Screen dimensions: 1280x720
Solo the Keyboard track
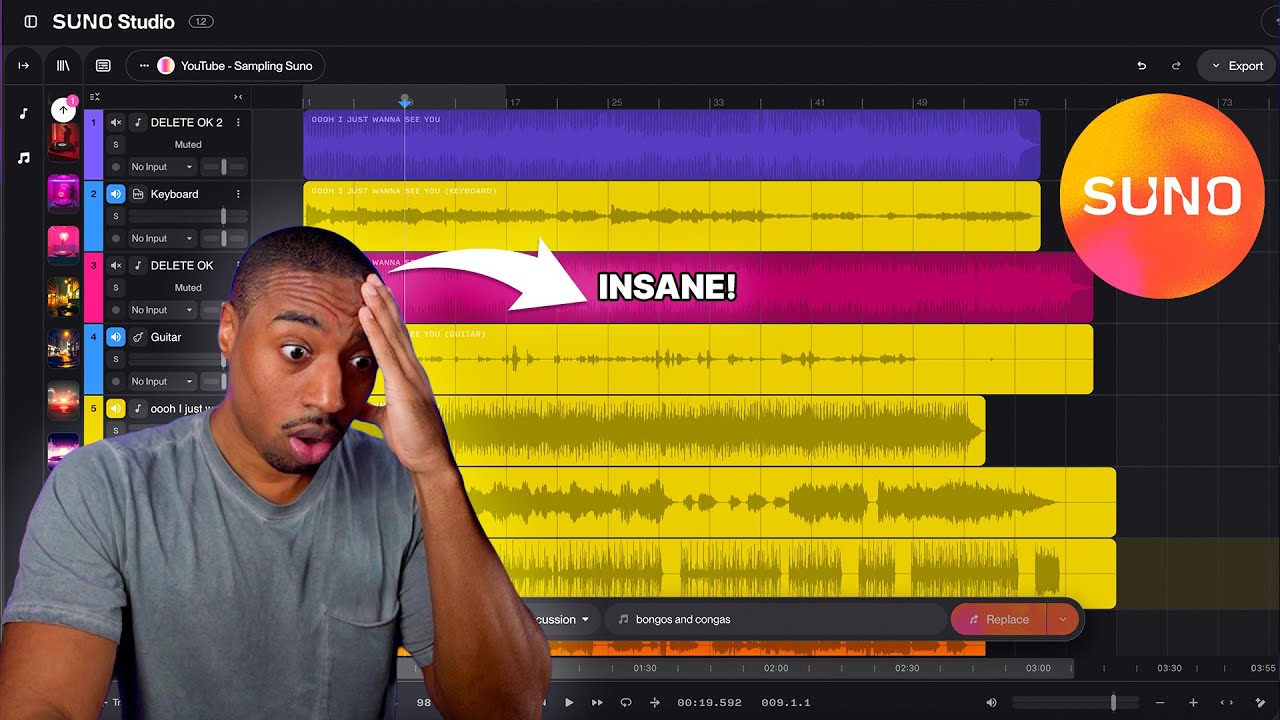point(116,216)
